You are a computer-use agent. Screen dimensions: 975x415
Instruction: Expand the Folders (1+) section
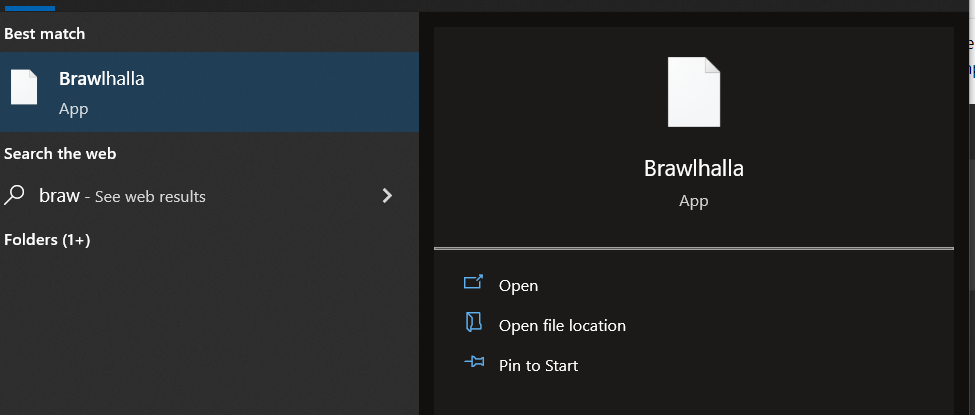(47, 240)
